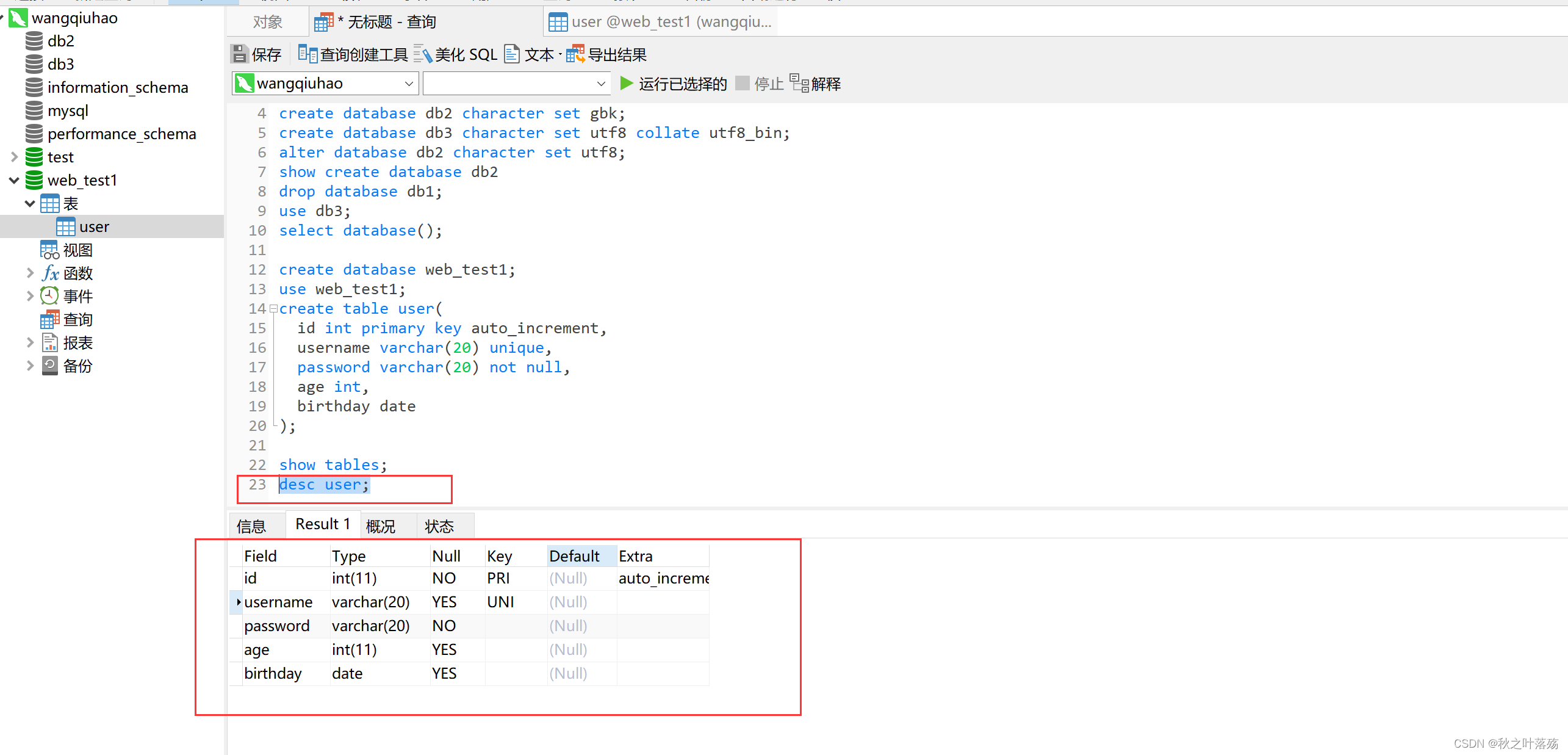The width and height of the screenshot is (1568, 755).
Task: Click the 导出结果 export result icon
Action: (575, 54)
